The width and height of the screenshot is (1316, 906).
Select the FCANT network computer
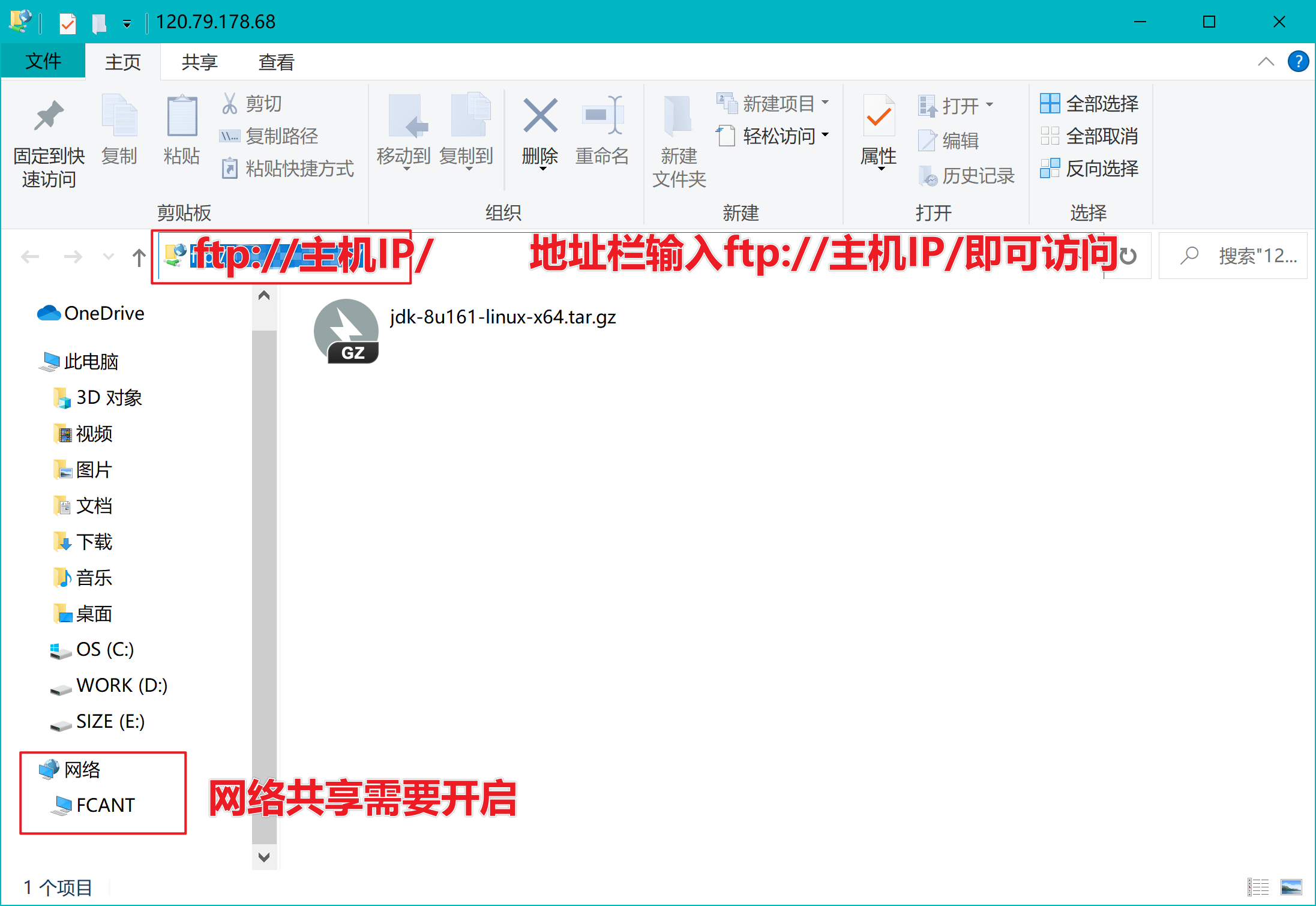[x=105, y=805]
